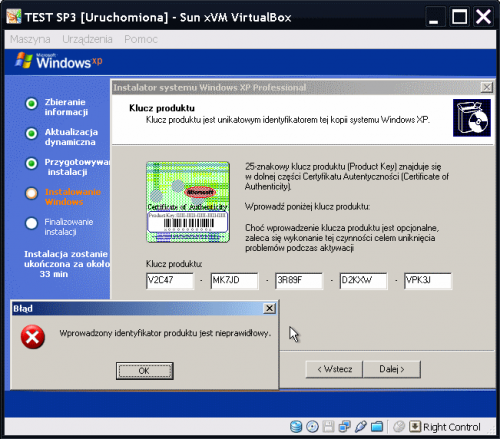Click the 33 min remaining time text
Image resolution: width=500 pixels, height=439 pixels.
tap(54, 274)
